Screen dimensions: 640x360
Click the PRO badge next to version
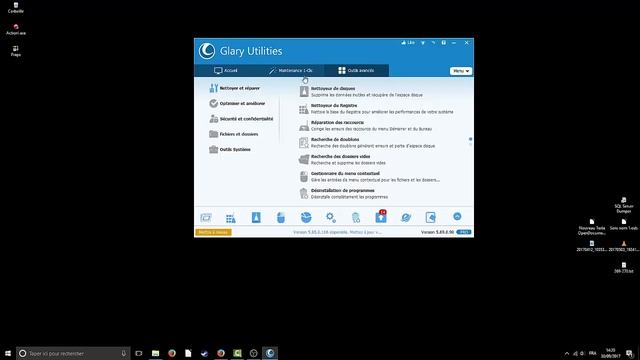tap(464, 232)
